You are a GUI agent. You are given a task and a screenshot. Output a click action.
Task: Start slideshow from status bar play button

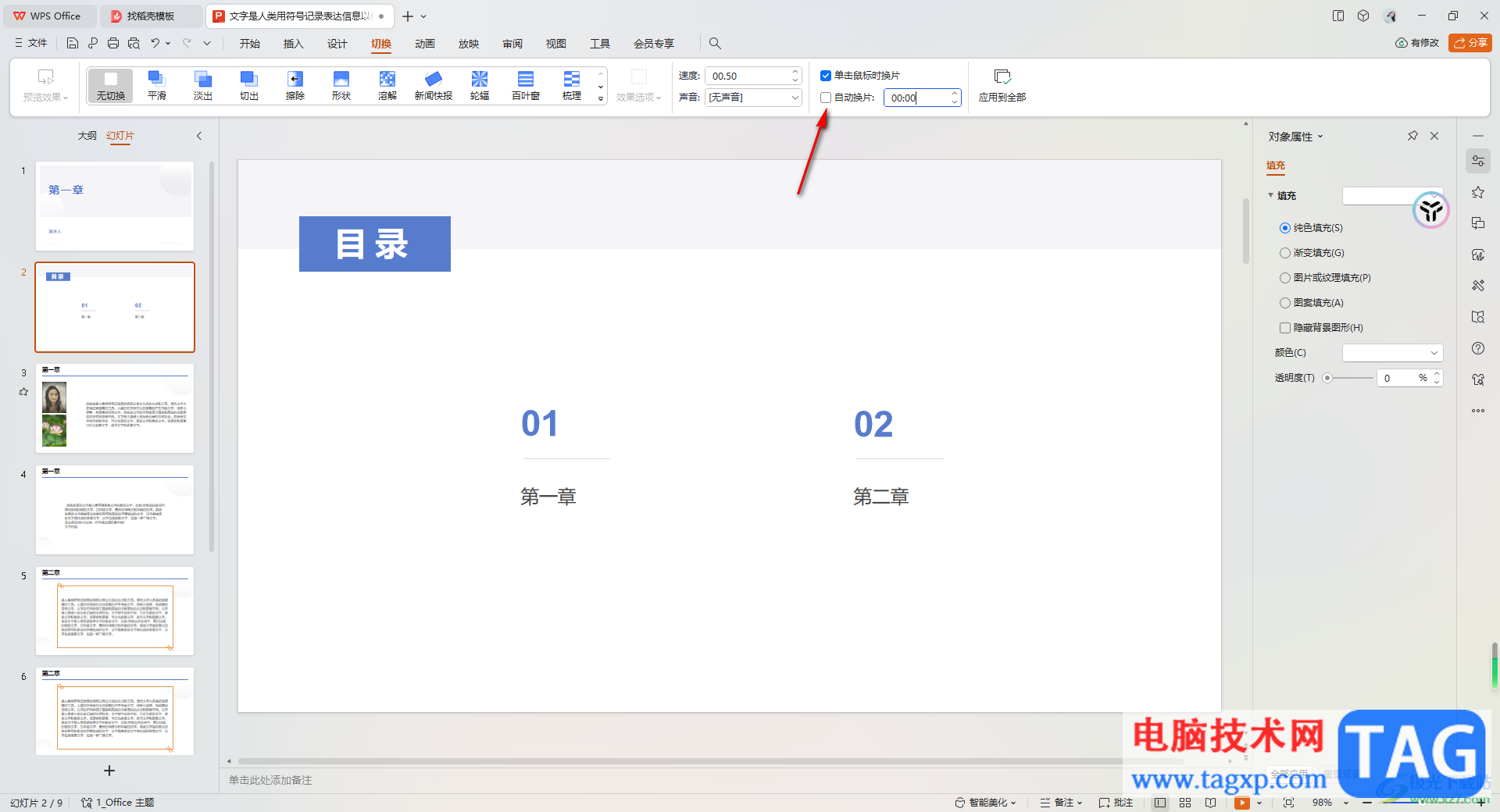click(1242, 803)
